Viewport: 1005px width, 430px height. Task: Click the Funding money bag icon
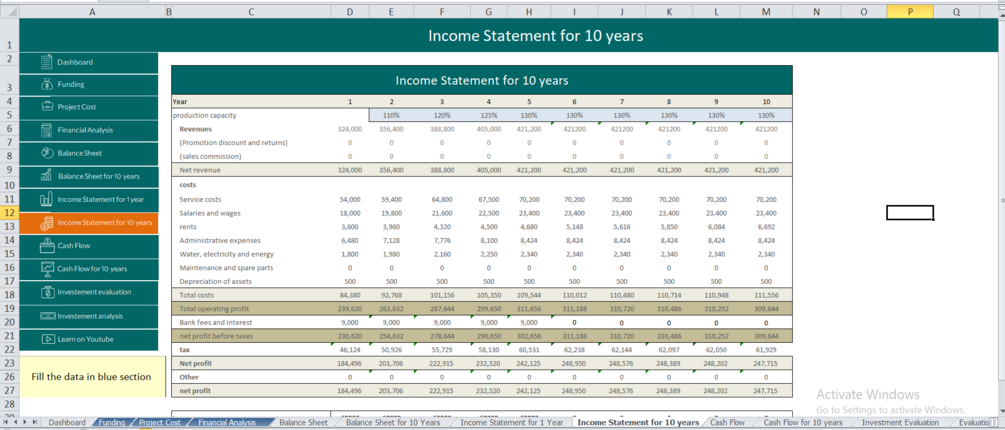coord(46,84)
